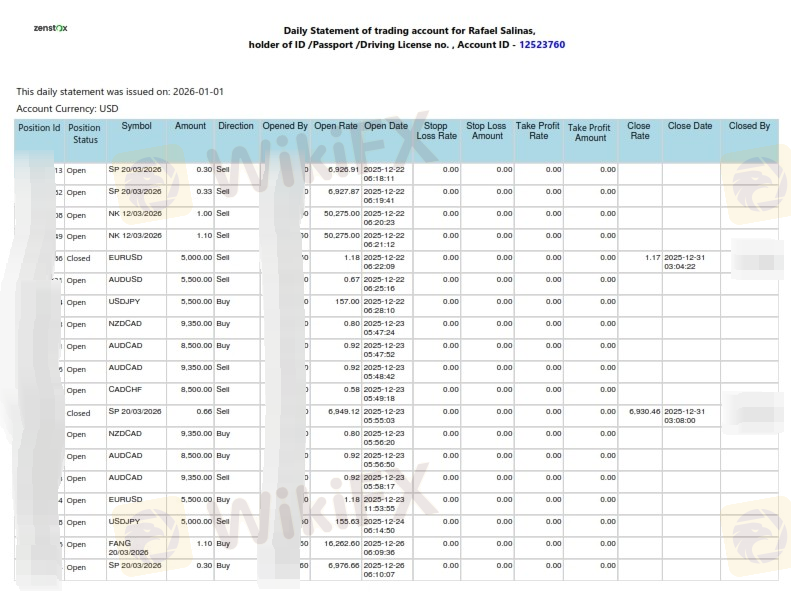Click the open date with time 05:58:17
This screenshot has width=791, height=612.
[x=387, y=482]
